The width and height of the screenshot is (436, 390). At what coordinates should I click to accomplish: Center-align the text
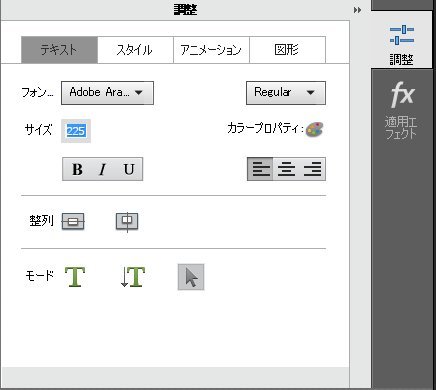point(286,169)
